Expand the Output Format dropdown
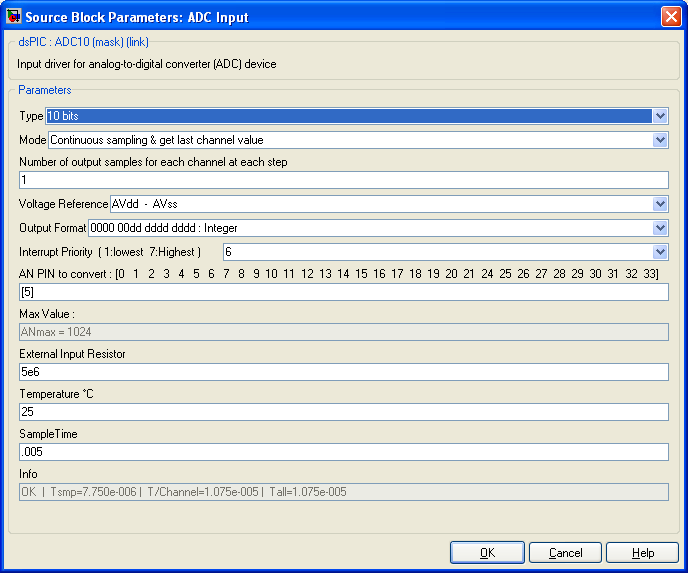Screen dimensions: 688x573 [660, 228]
